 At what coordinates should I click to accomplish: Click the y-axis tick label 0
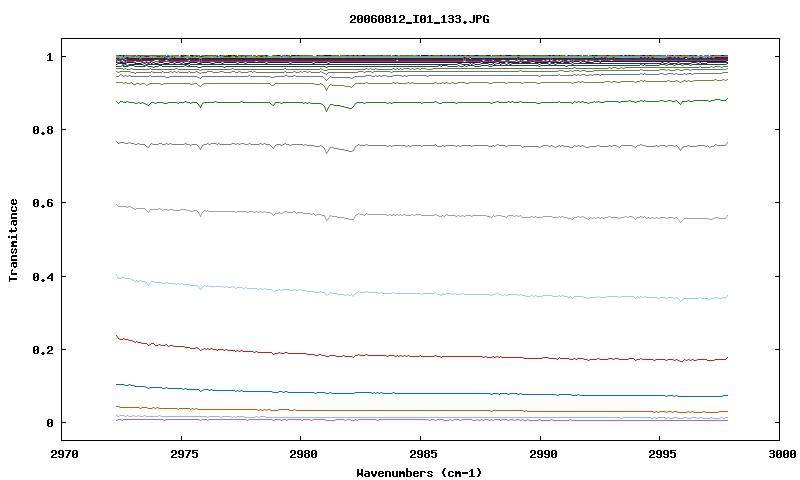(50, 423)
